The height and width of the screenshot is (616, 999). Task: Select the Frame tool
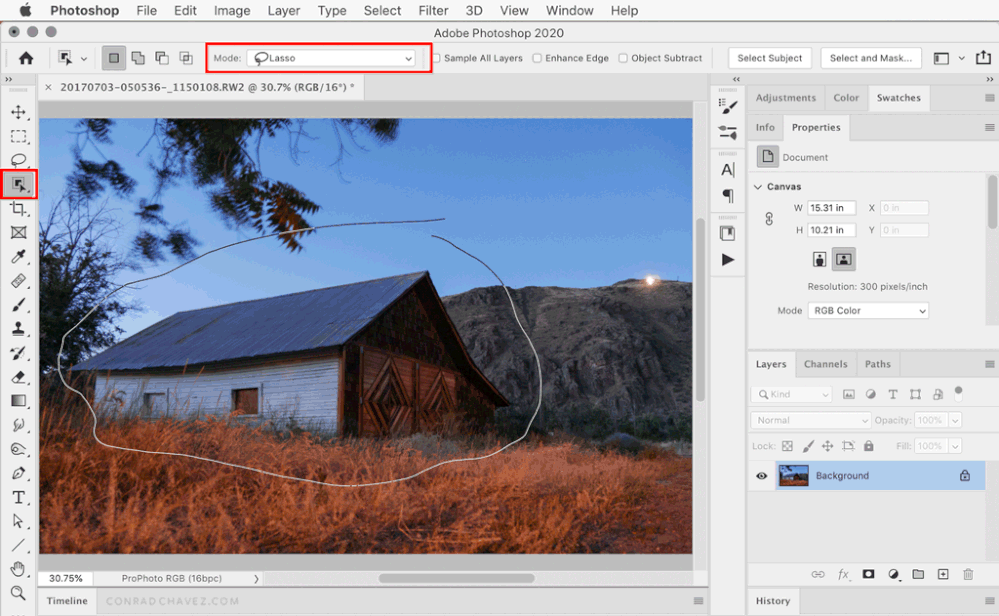(18, 233)
